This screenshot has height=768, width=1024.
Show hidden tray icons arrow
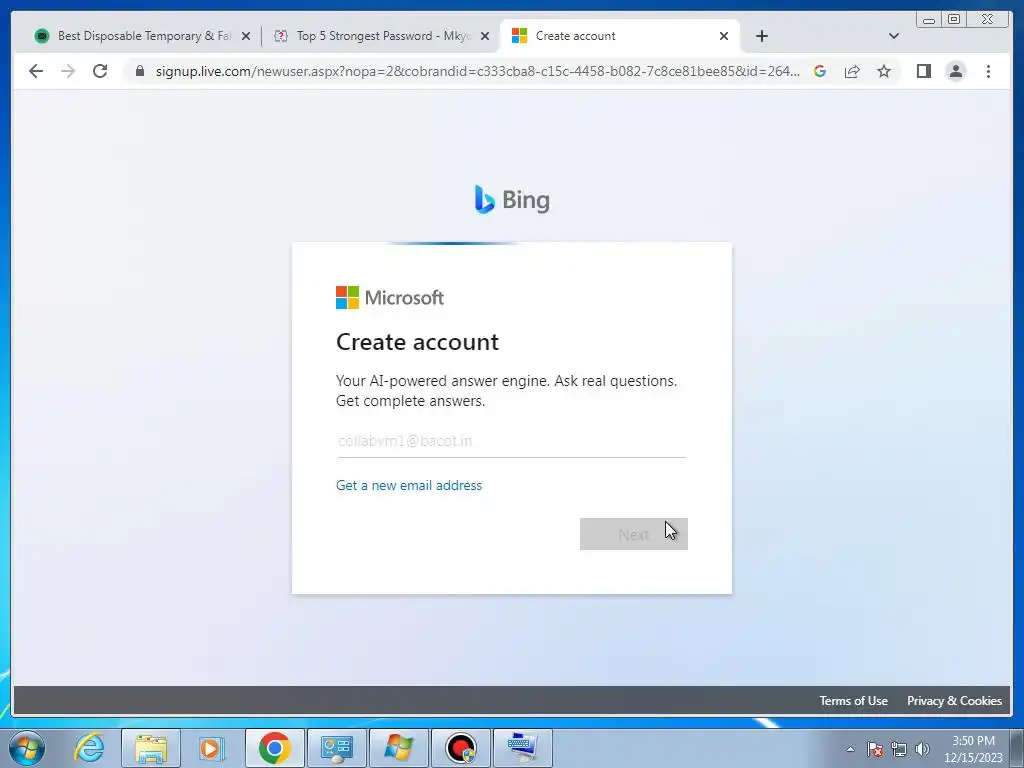[850, 749]
